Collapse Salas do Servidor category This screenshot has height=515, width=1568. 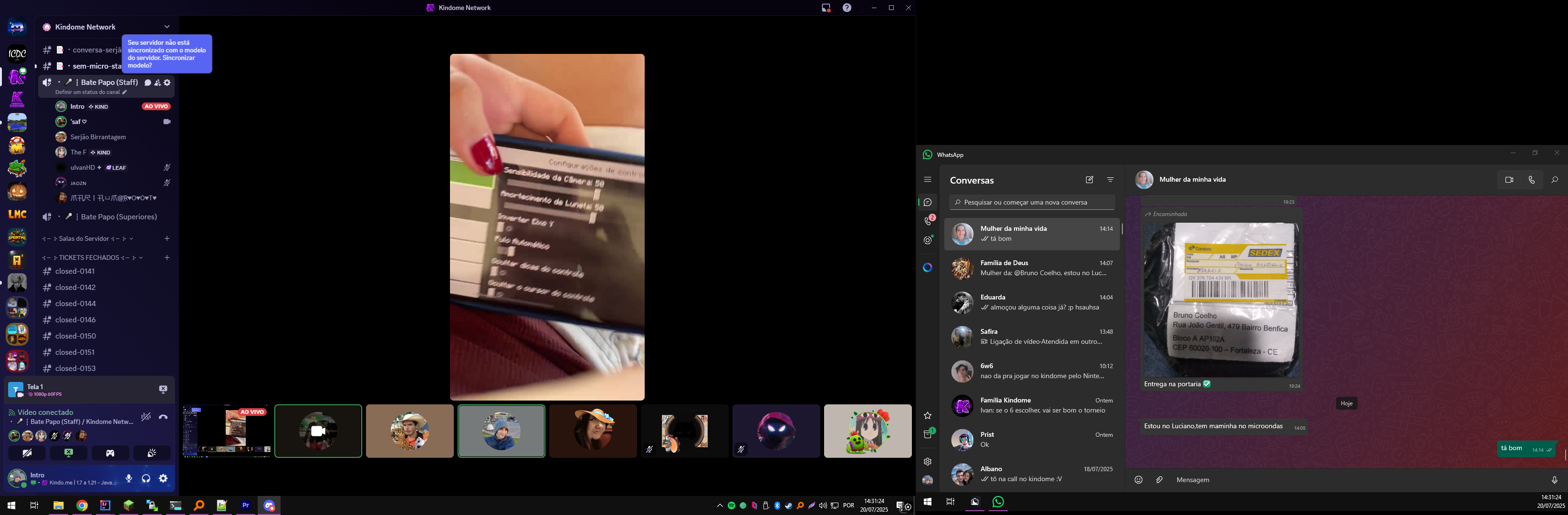click(x=87, y=238)
